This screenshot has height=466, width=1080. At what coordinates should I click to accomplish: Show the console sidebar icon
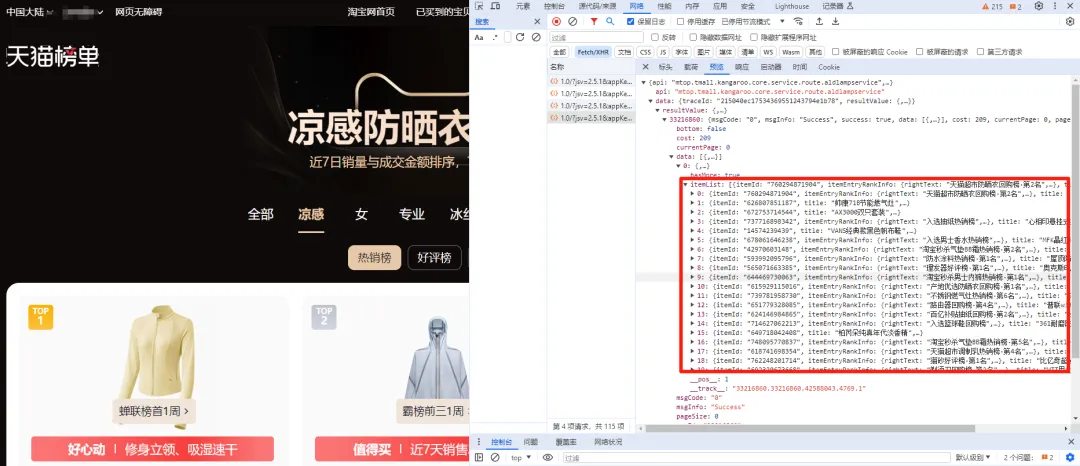(x=479, y=457)
